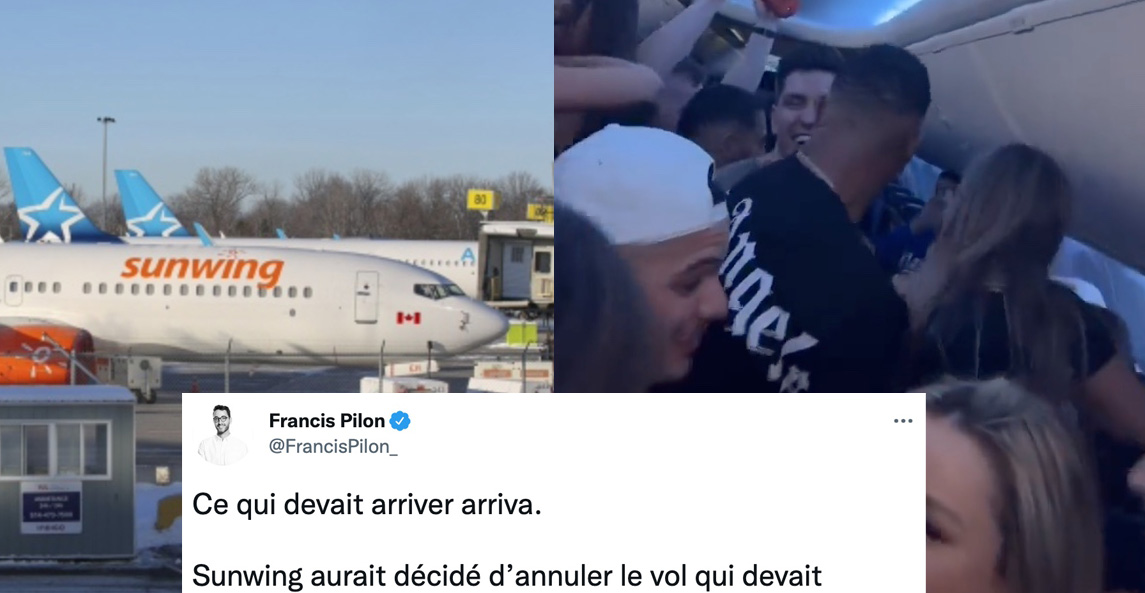Click the blue verified badge
1145x593 pixels.
point(399,421)
